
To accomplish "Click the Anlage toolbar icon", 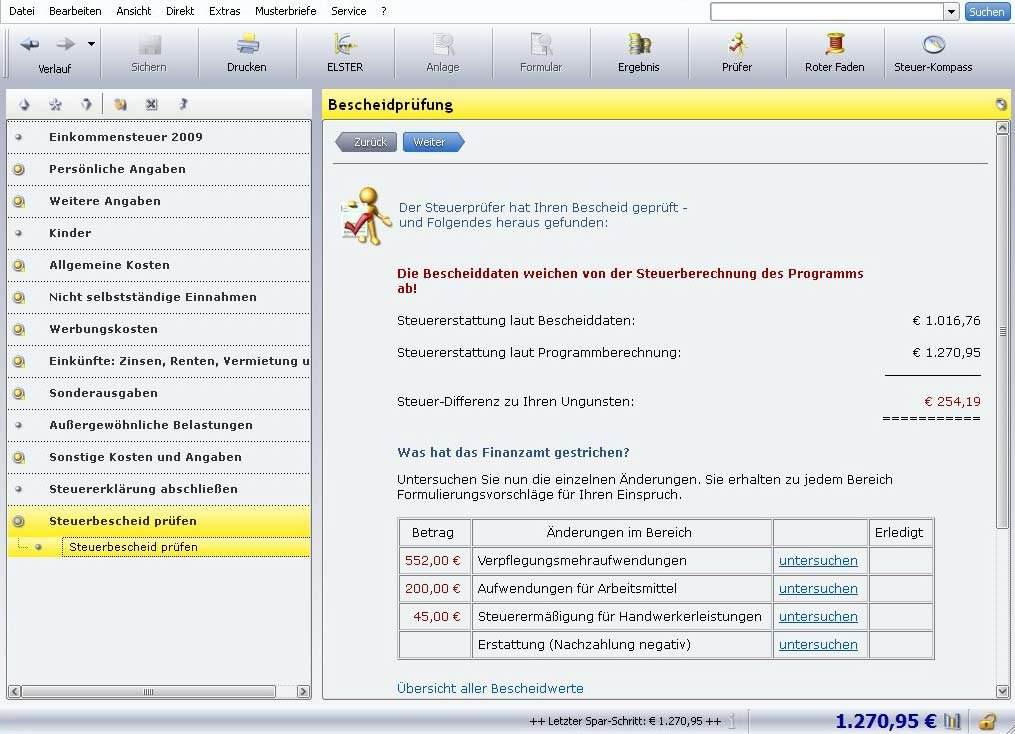I will click(443, 45).
